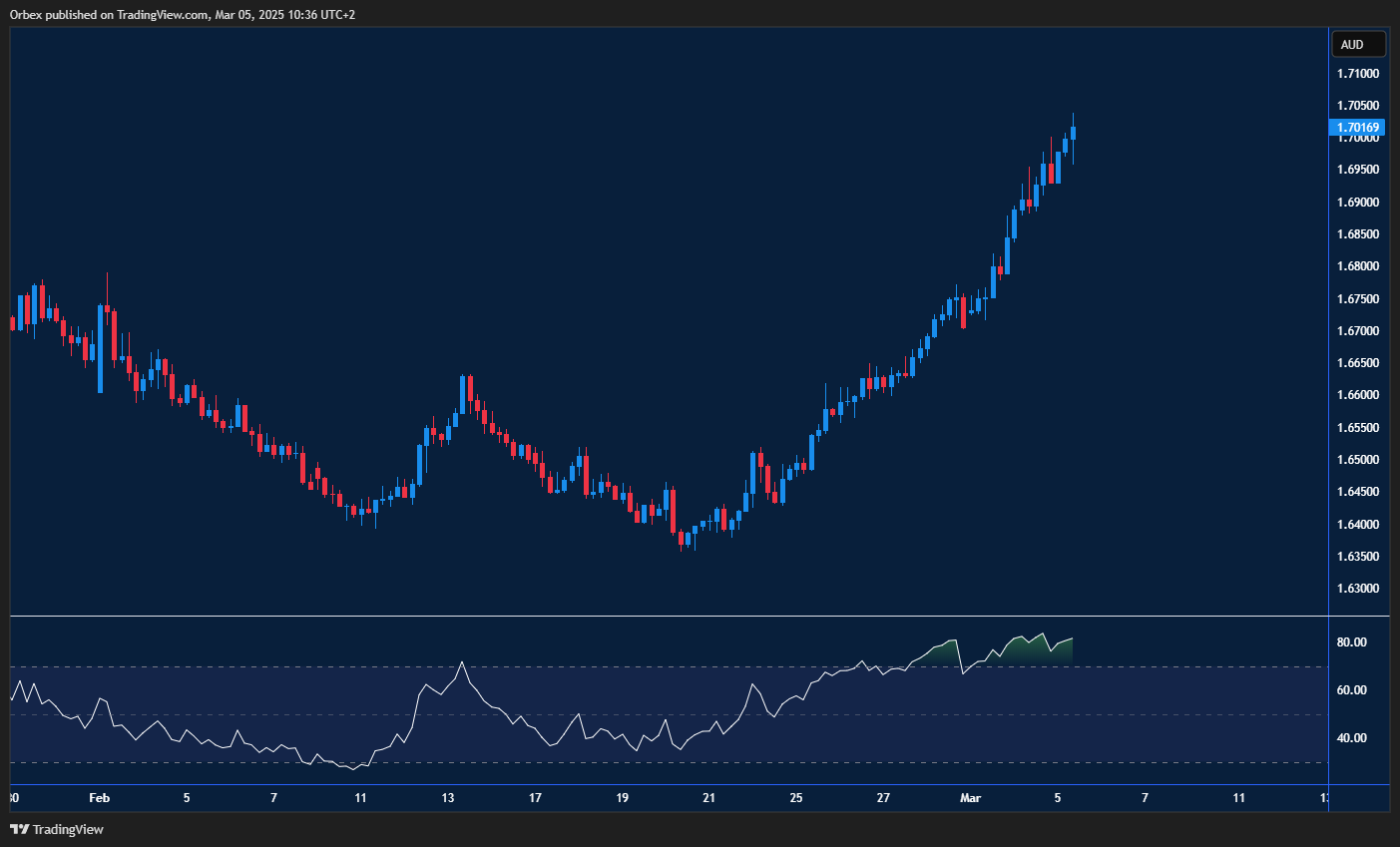The image size is (1400, 847).
Task: Click the RSI 80.00 level label
Action: click(x=1354, y=641)
